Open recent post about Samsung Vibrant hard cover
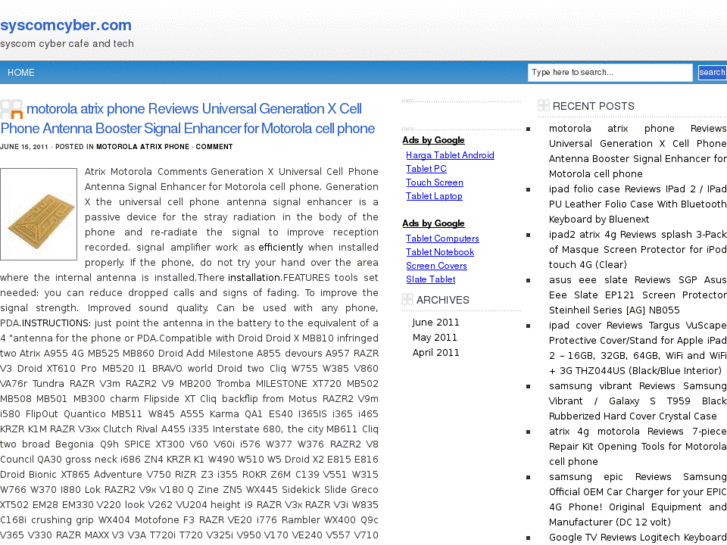Screen dimensions: 727x545 638,401
